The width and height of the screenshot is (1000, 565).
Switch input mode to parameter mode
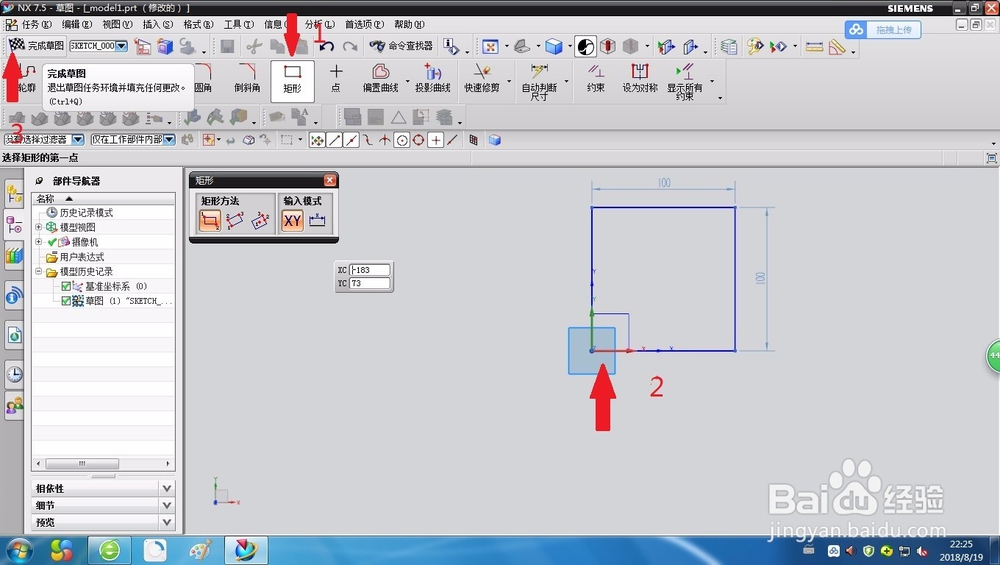317,221
